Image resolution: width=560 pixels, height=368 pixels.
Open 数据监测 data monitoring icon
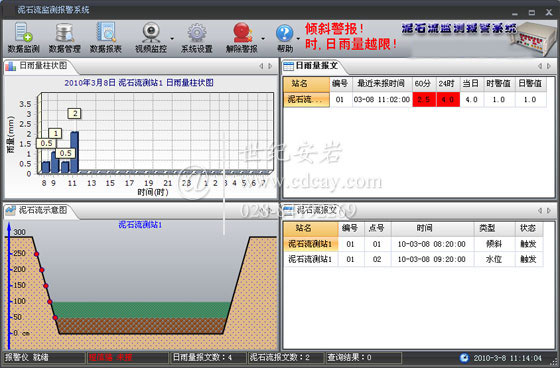(24, 38)
